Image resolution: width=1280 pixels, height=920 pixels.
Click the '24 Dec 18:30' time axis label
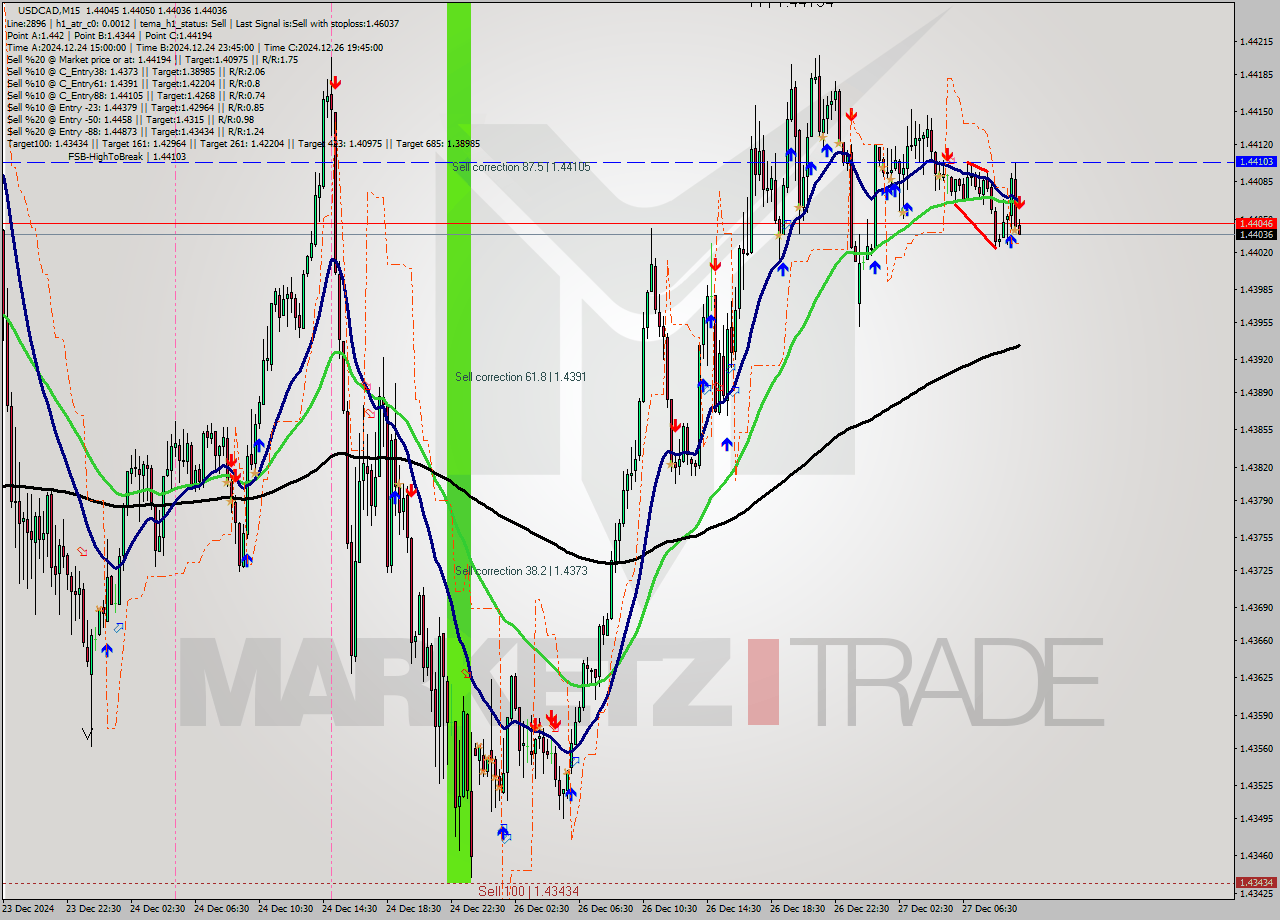pos(414,909)
